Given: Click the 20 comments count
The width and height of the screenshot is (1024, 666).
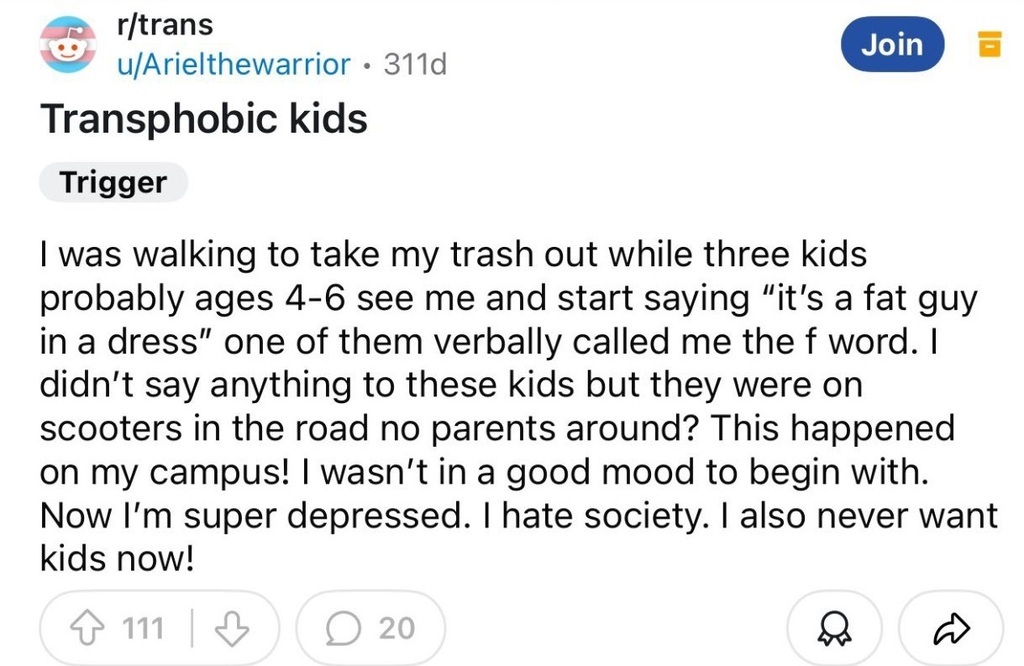Looking at the screenshot, I should [396, 628].
